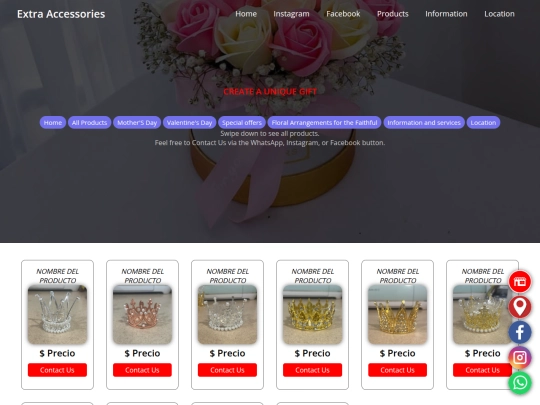
Task: Open the Facebook floating icon
Action: tap(520, 332)
